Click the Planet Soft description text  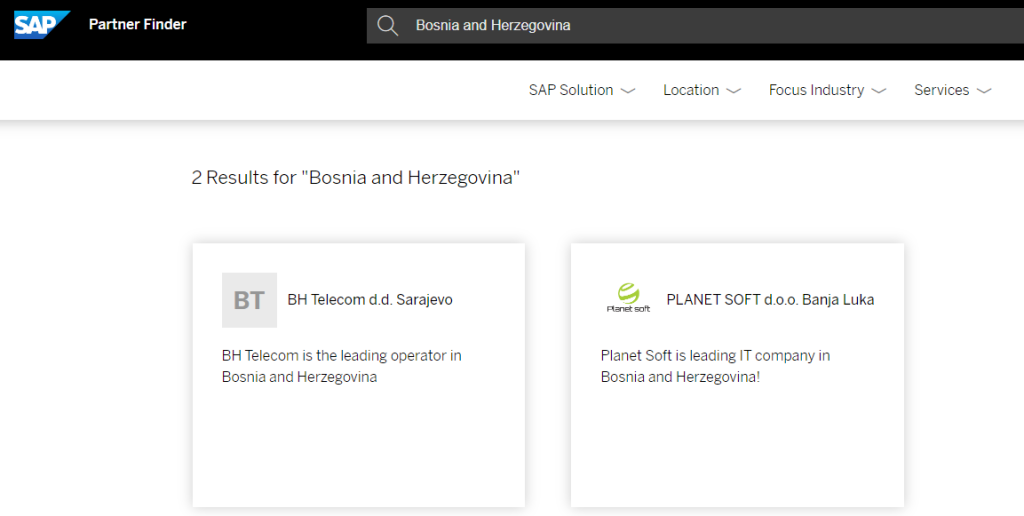715,366
